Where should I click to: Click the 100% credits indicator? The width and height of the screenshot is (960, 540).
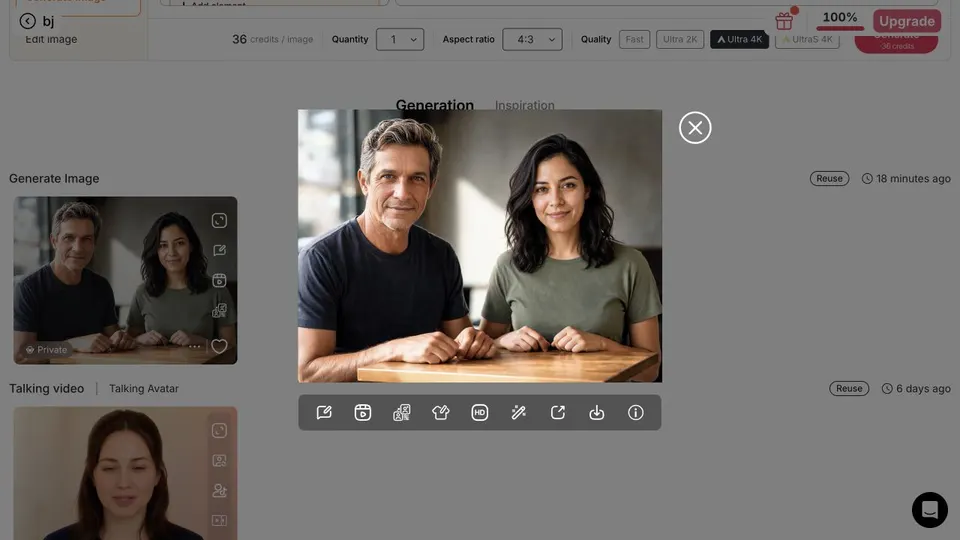tap(840, 18)
